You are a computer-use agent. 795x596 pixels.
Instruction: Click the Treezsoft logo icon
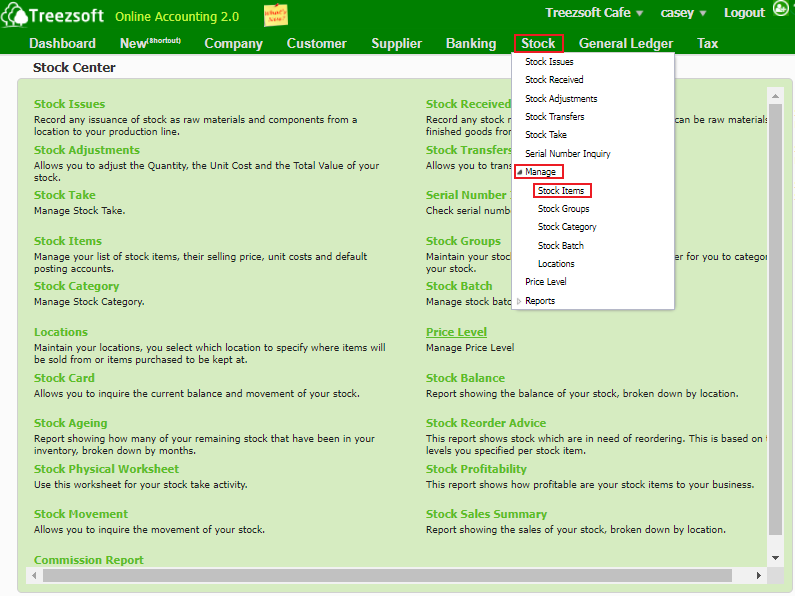[13, 15]
